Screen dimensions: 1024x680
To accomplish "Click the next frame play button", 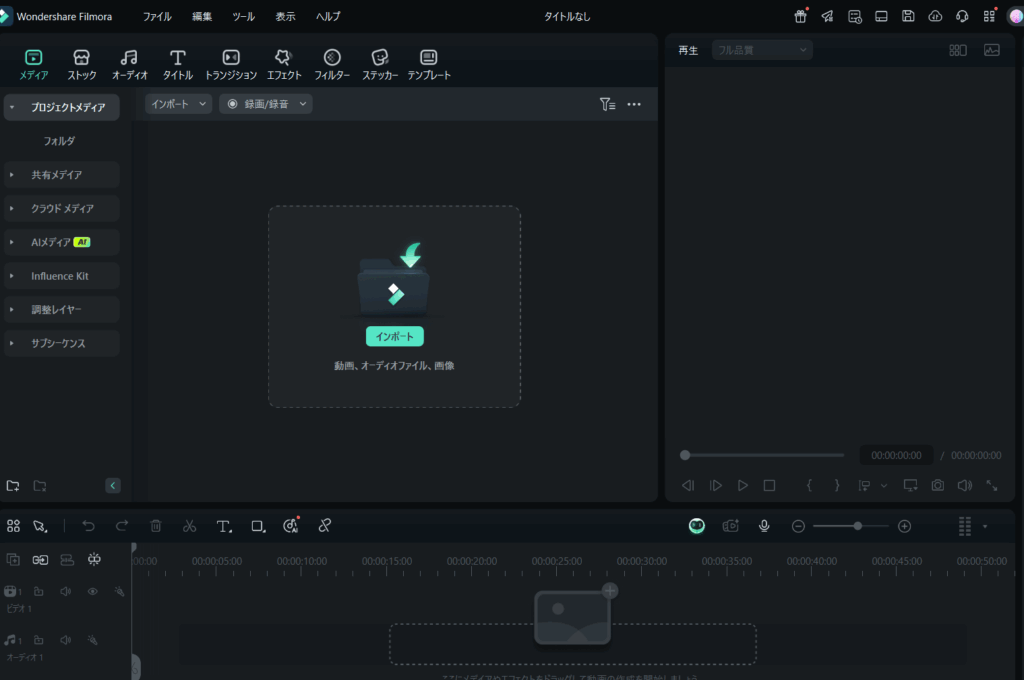I will [x=716, y=485].
